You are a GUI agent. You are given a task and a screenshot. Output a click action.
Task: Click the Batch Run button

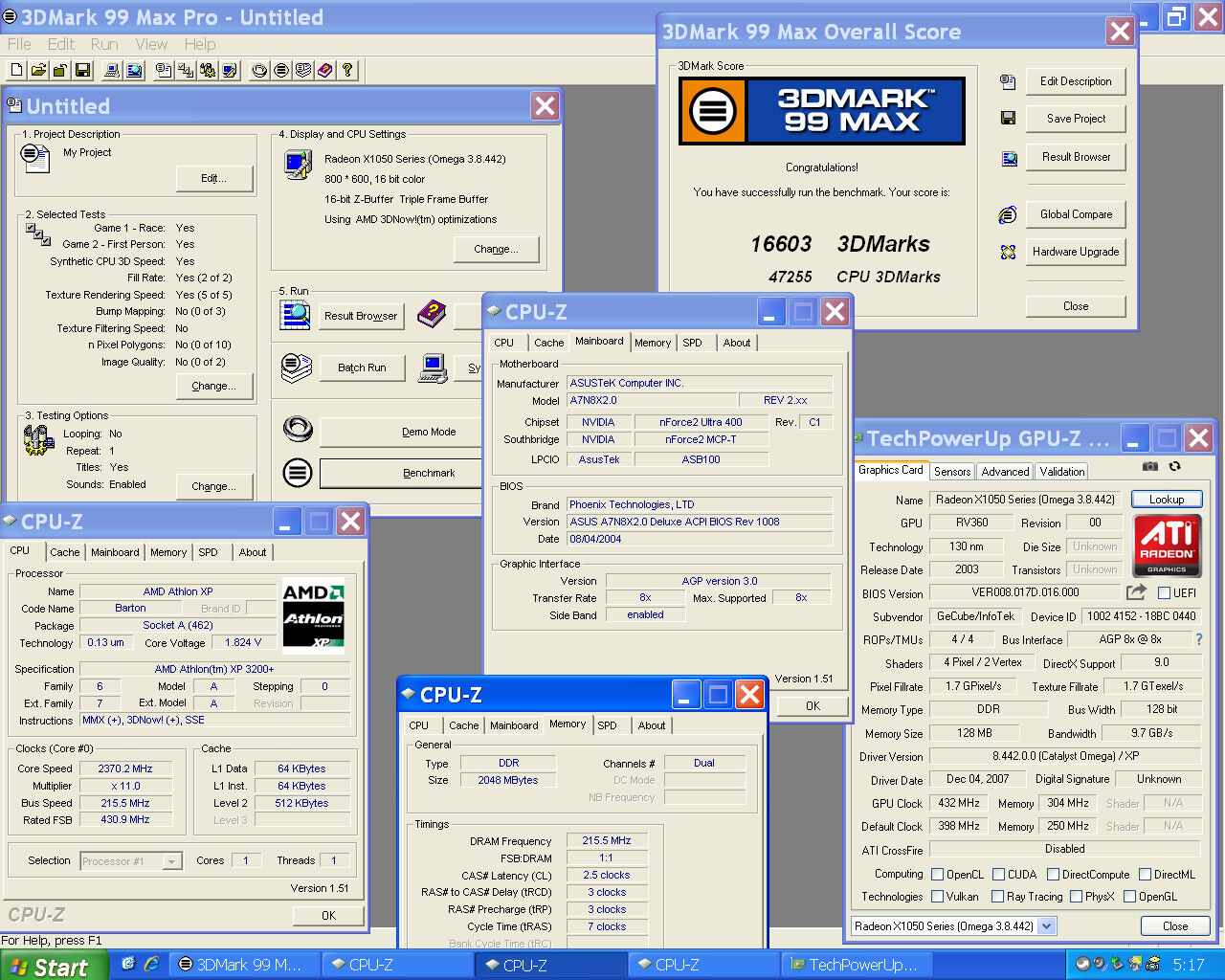click(x=362, y=367)
